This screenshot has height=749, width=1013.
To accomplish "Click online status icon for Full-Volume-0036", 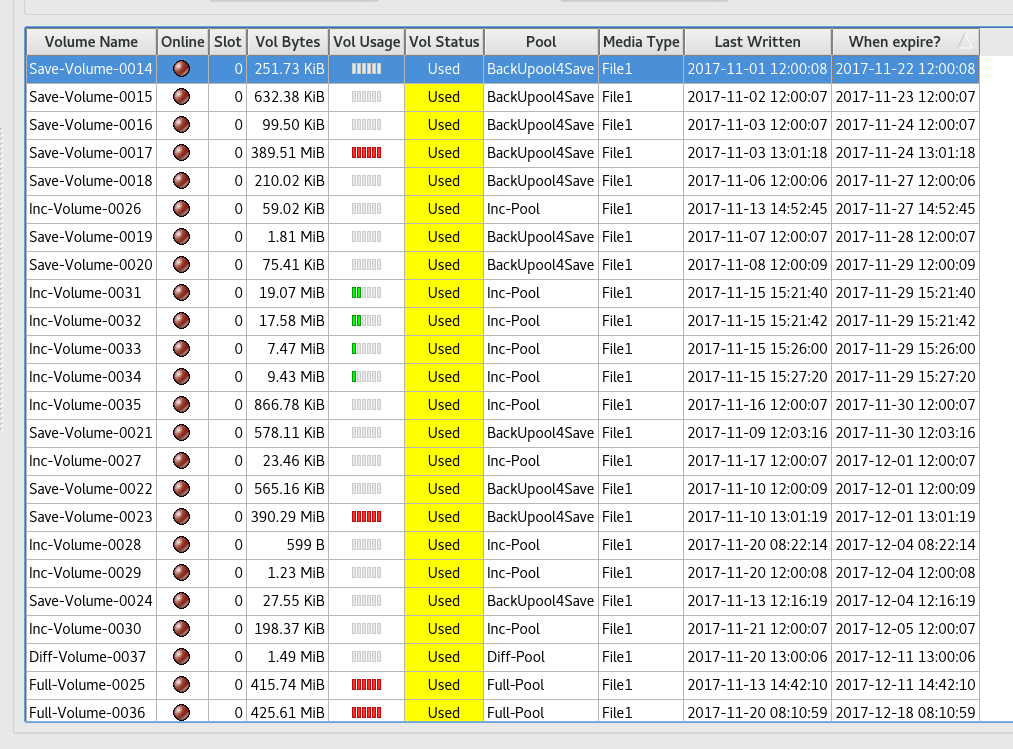I will coord(182,712).
